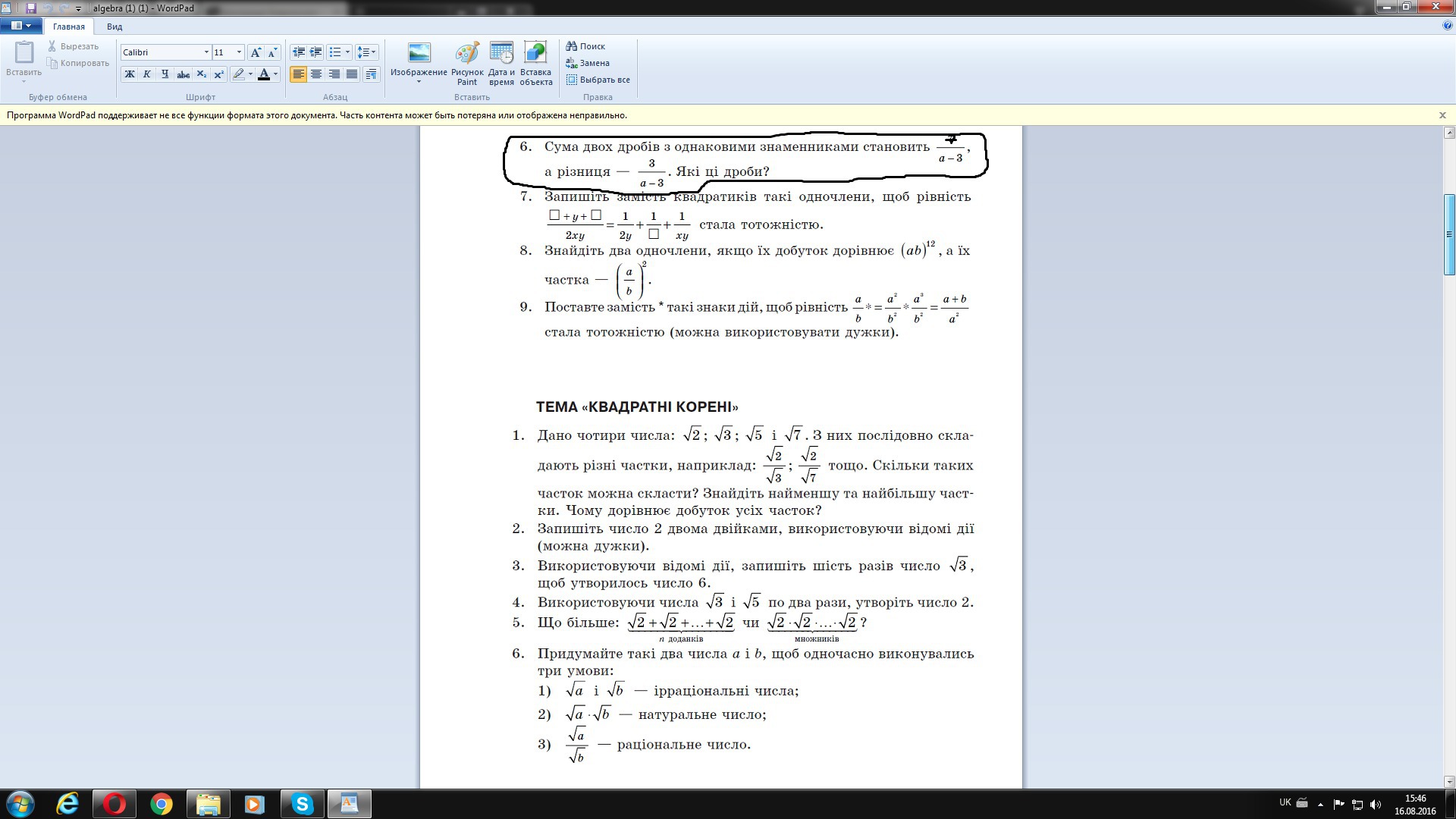Apply subscript formatting

201,74
